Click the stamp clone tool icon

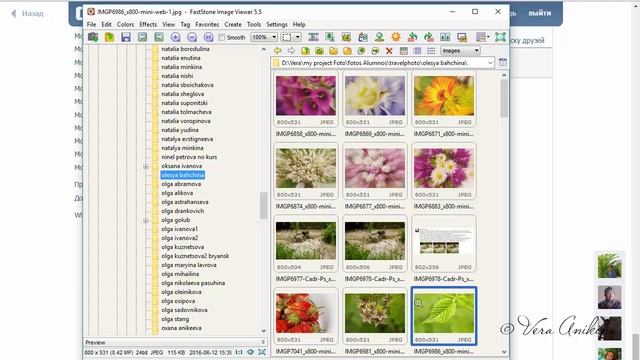tap(379, 37)
